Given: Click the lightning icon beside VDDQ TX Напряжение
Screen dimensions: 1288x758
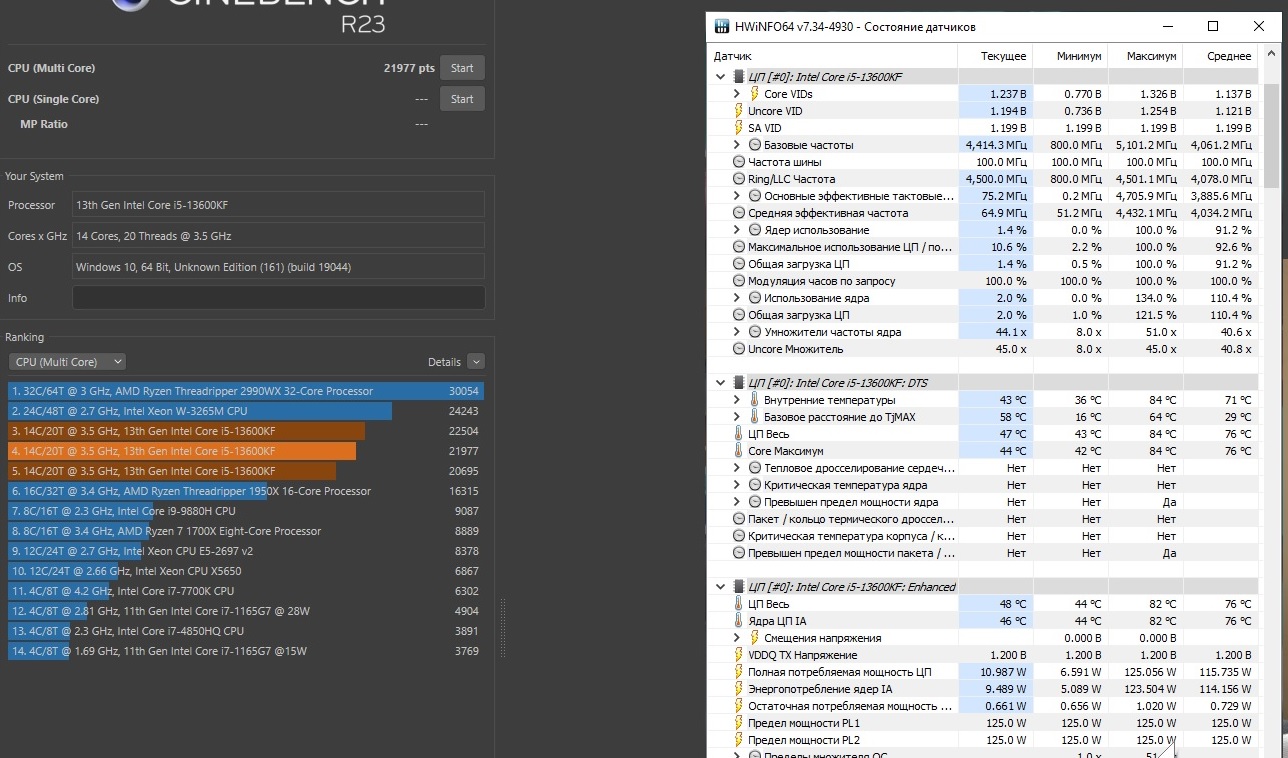Looking at the screenshot, I should (739, 655).
